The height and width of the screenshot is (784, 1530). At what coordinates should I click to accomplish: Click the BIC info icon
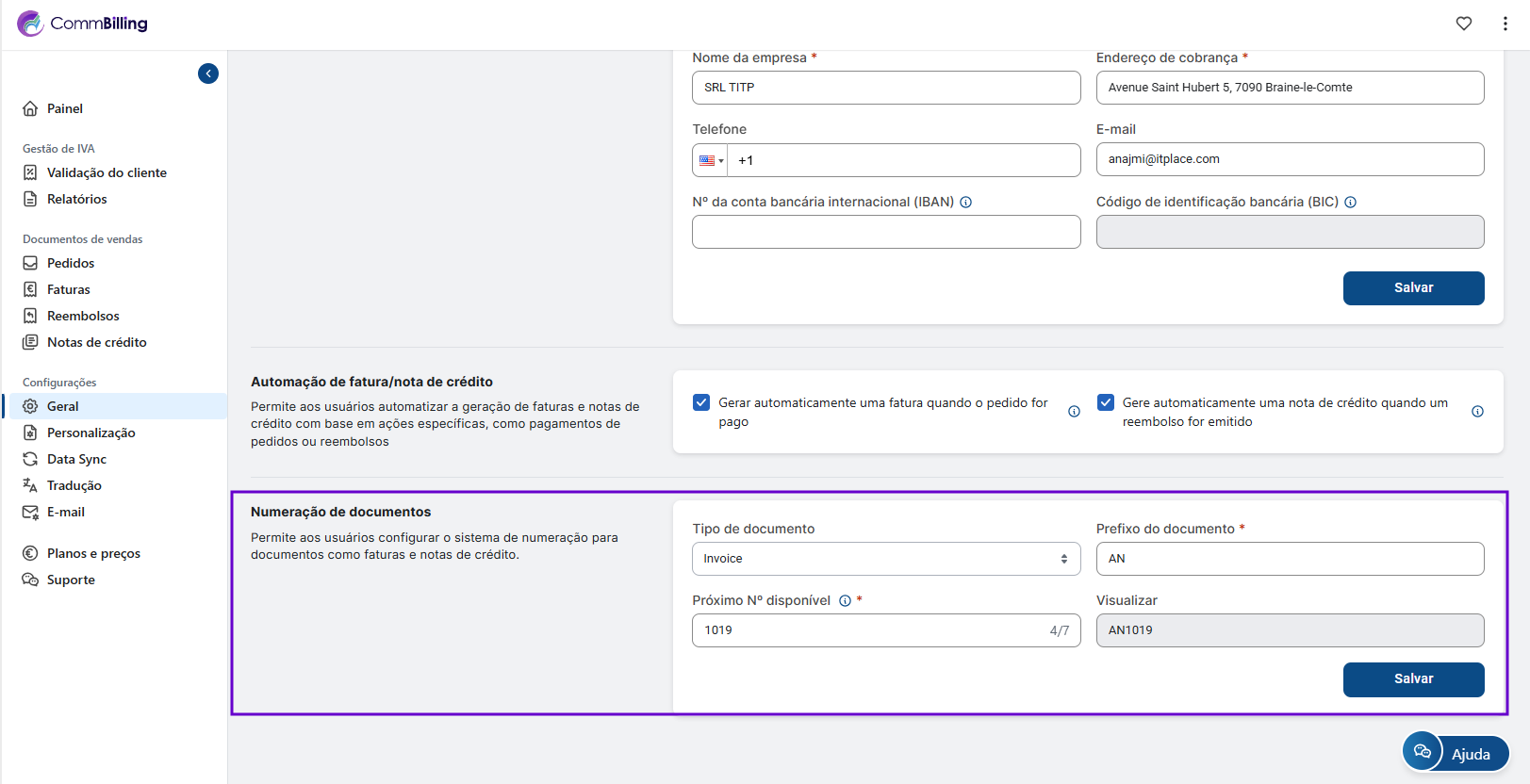(1351, 203)
